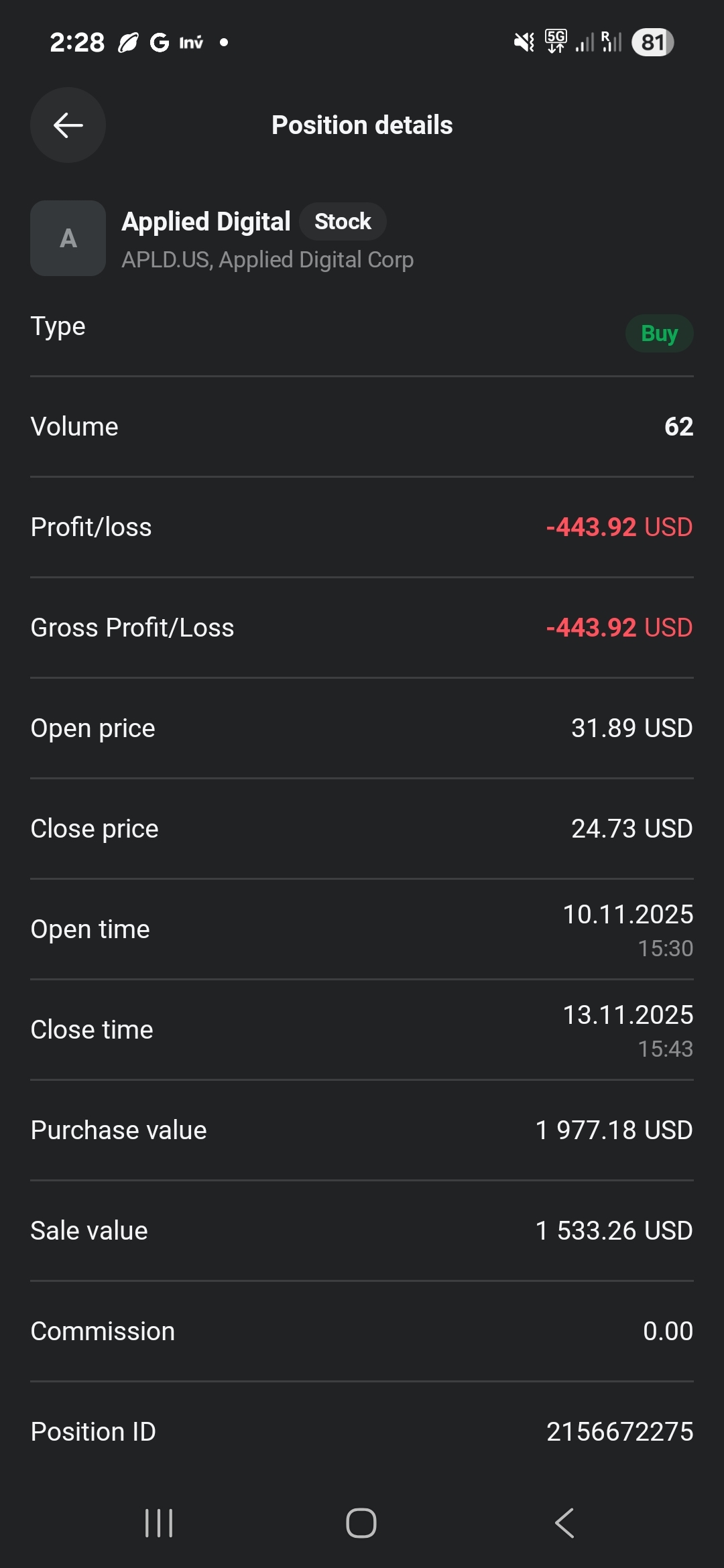Tap the 5G network status icon
The image size is (724, 1568).
pos(556,42)
